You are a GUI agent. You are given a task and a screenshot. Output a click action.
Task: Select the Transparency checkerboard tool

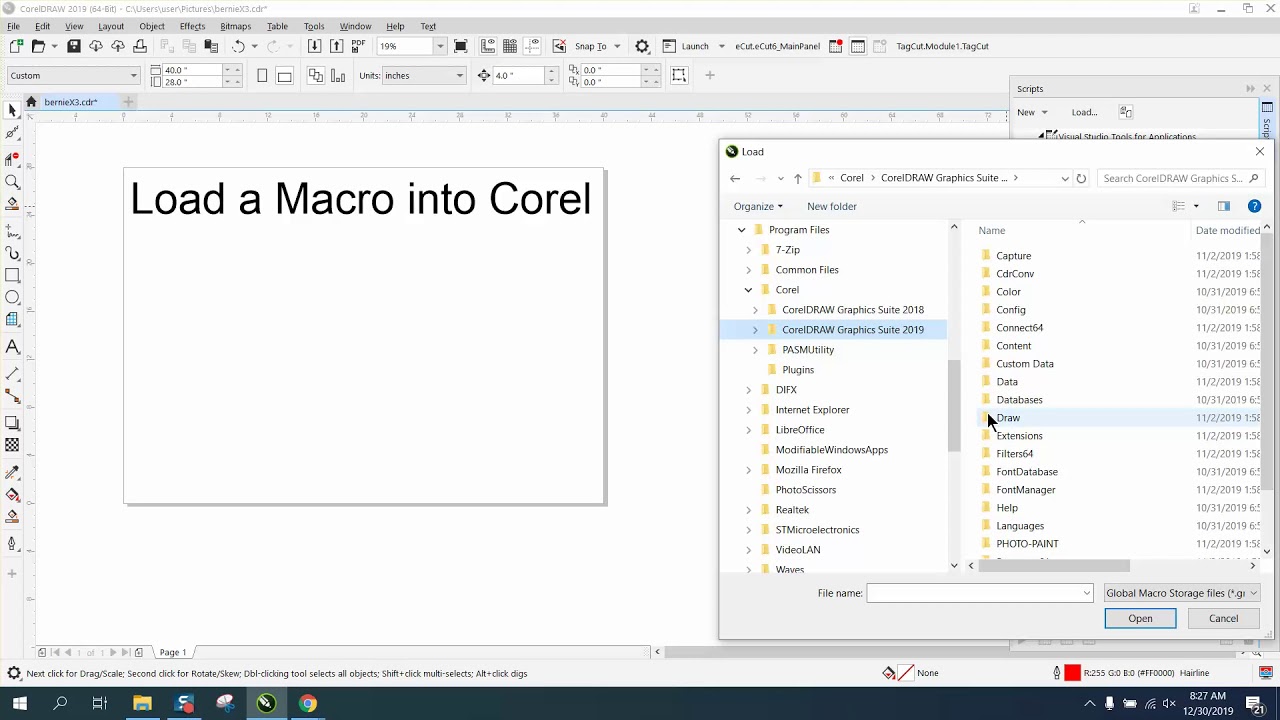tap(12, 445)
